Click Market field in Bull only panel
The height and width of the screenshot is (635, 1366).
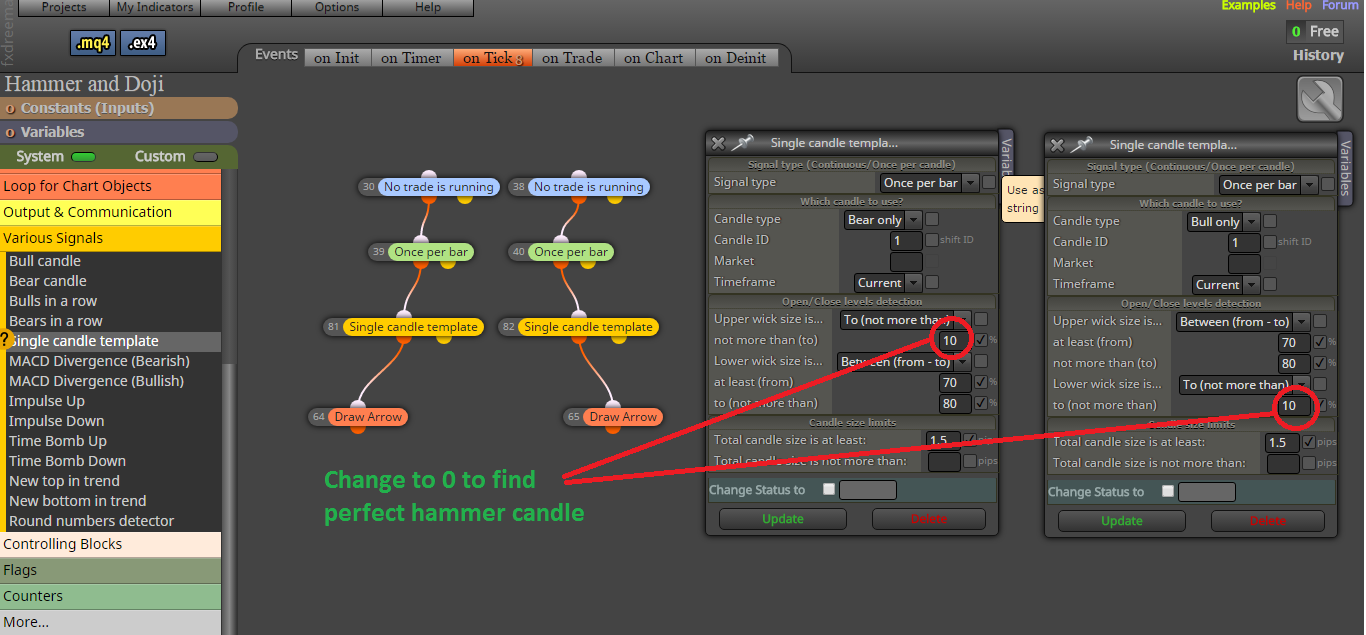tap(1244, 263)
